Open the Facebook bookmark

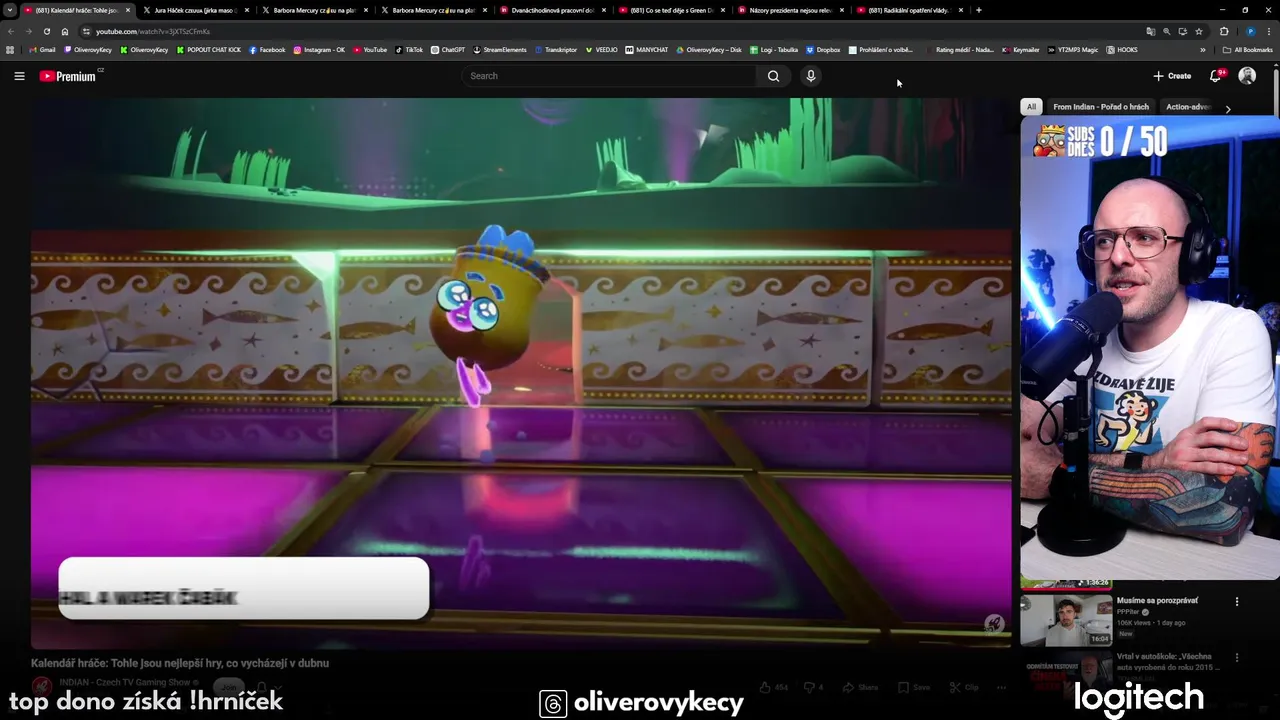(x=267, y=49)
